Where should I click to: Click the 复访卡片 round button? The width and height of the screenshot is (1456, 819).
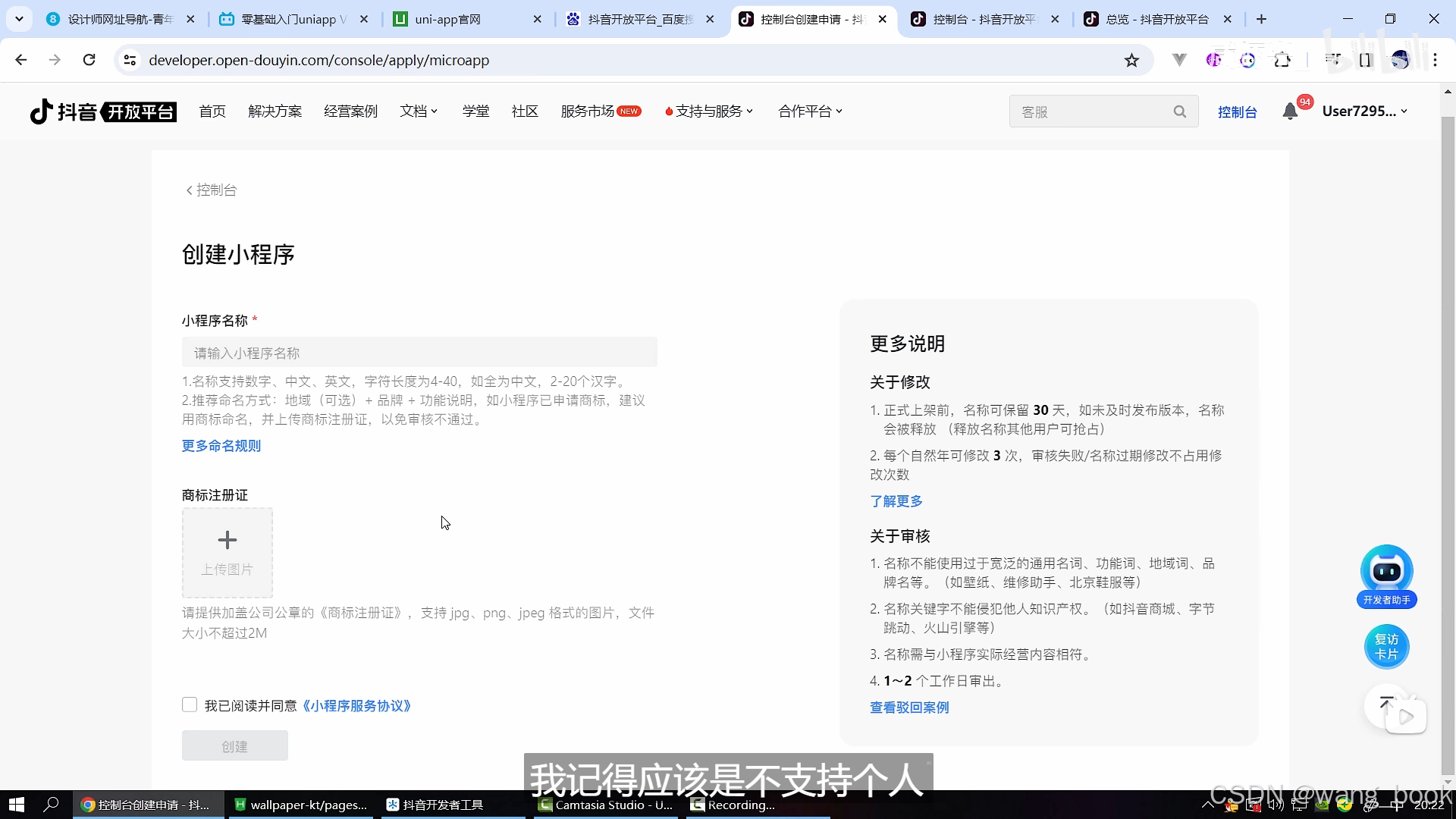(1386, 647)
